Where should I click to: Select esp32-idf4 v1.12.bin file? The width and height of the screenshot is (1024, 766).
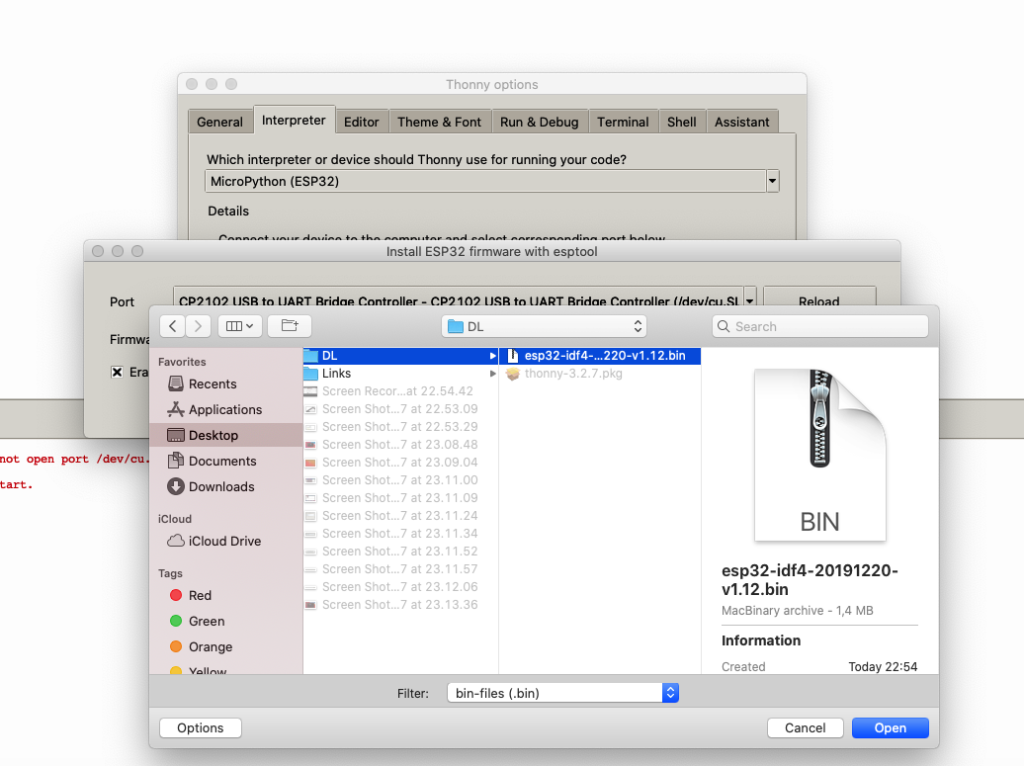(x=600, y=356)
